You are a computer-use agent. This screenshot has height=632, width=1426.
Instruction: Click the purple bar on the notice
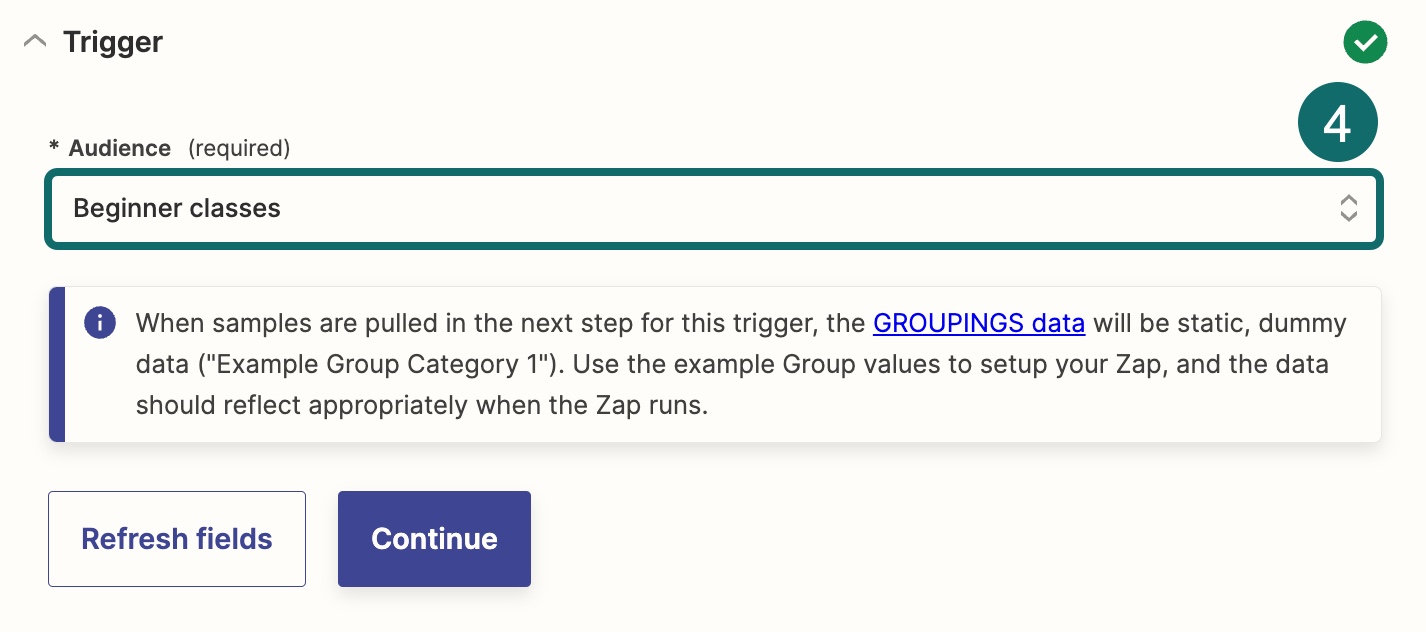(x=57, y=365)
